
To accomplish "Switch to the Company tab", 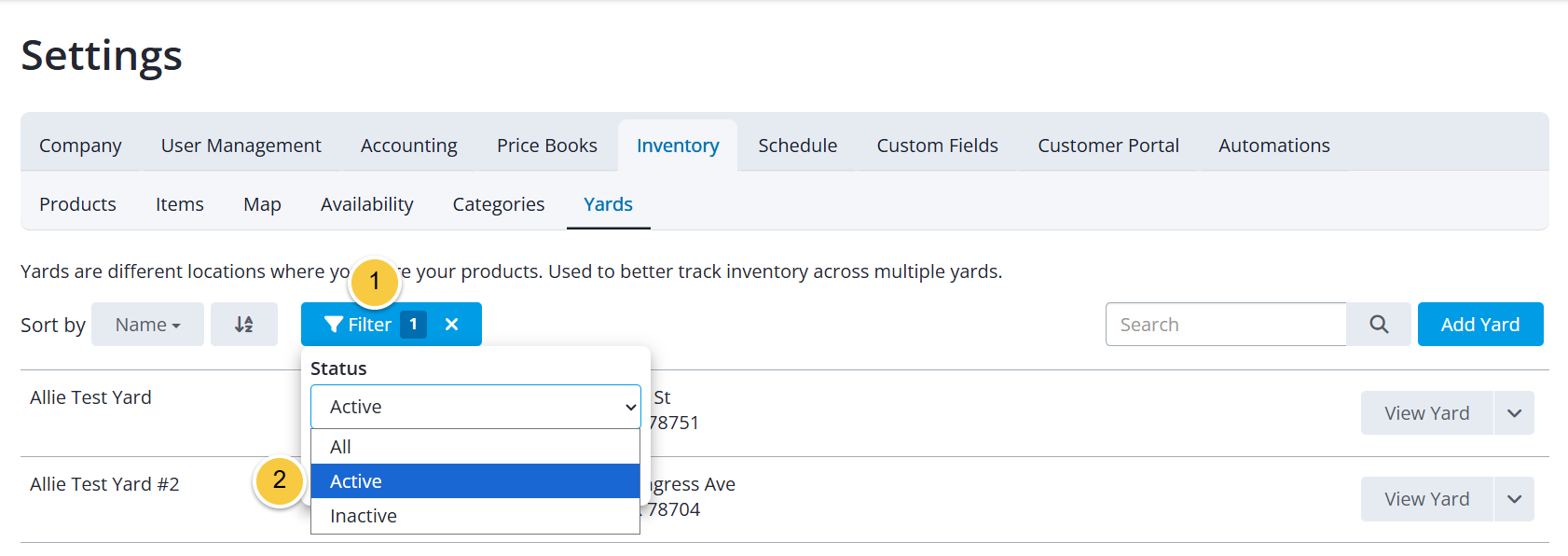I will [x=80, y=146].
